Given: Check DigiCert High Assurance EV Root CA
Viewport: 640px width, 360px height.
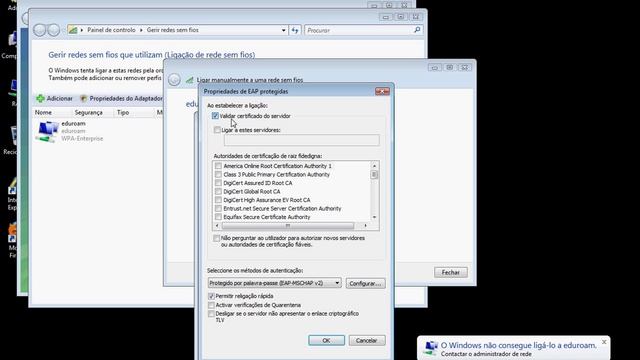Looking at the screenshot, I should 218,200.
